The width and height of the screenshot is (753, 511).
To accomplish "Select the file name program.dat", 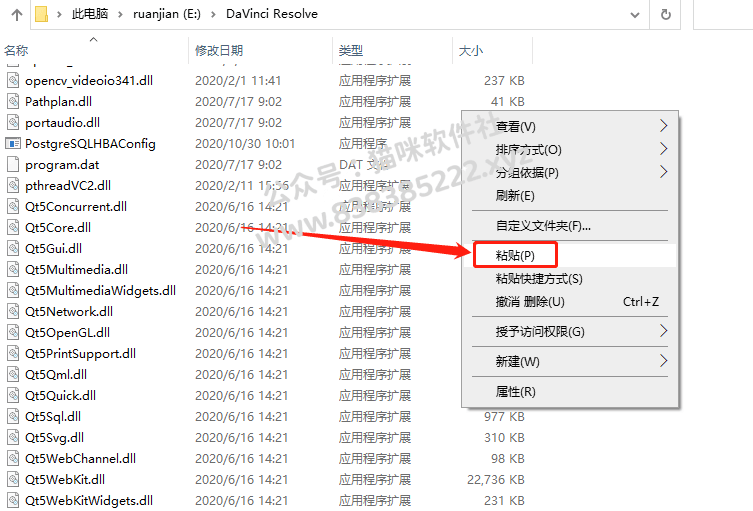I will 62,165.
